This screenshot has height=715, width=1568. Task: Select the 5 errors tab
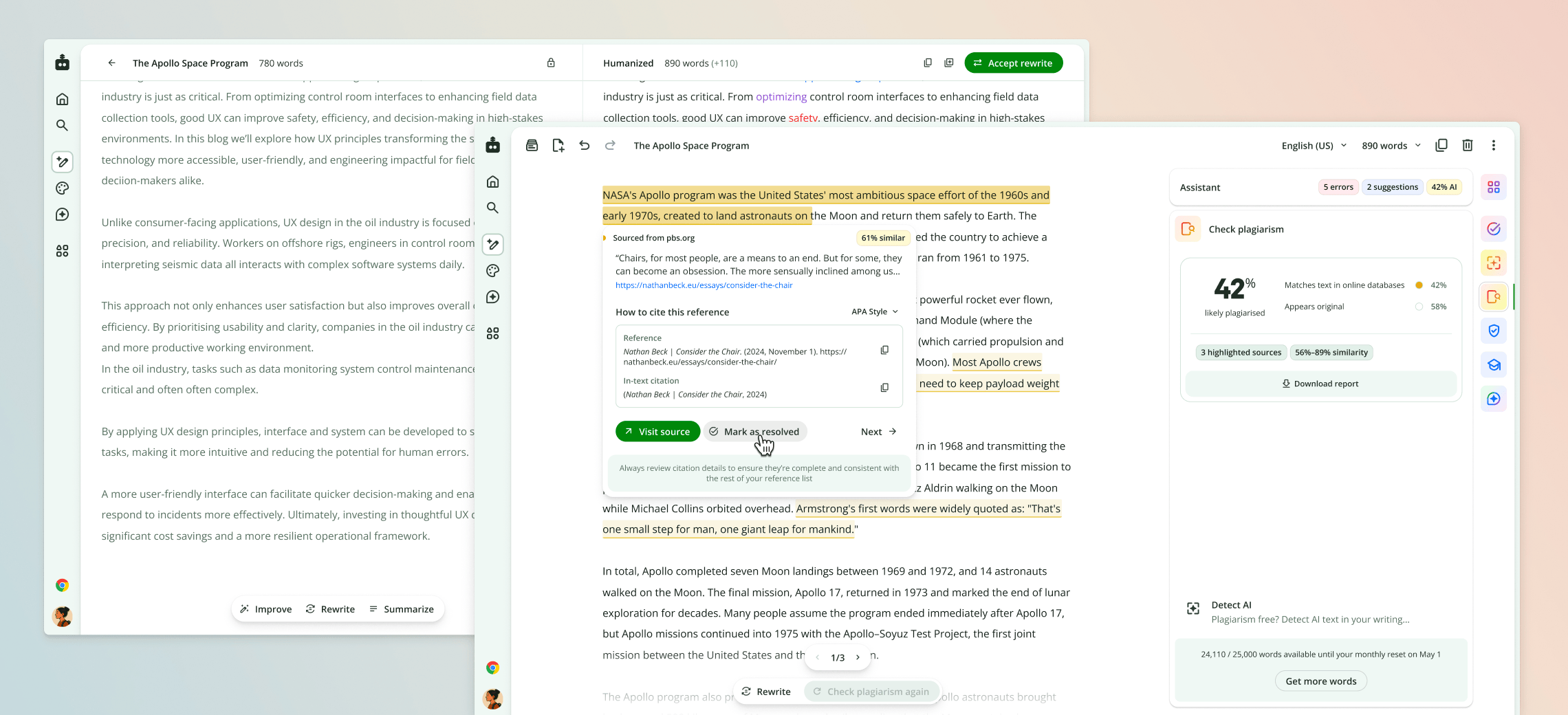click(1338, 187)
